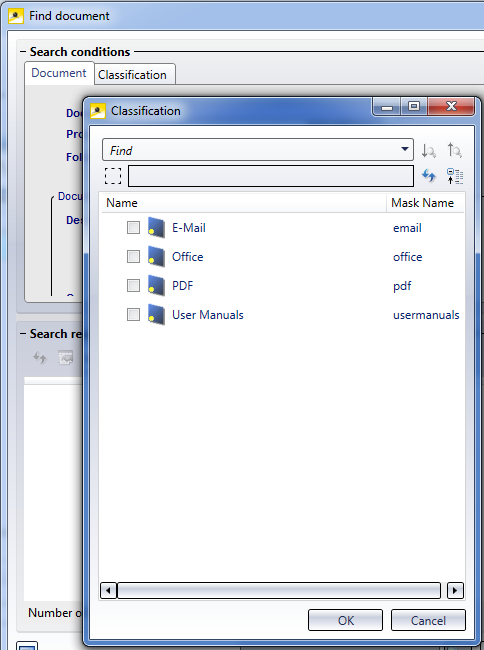Screen dimensions: 484x650
Task: Click the filter text input field
Action: coord(271,176)
